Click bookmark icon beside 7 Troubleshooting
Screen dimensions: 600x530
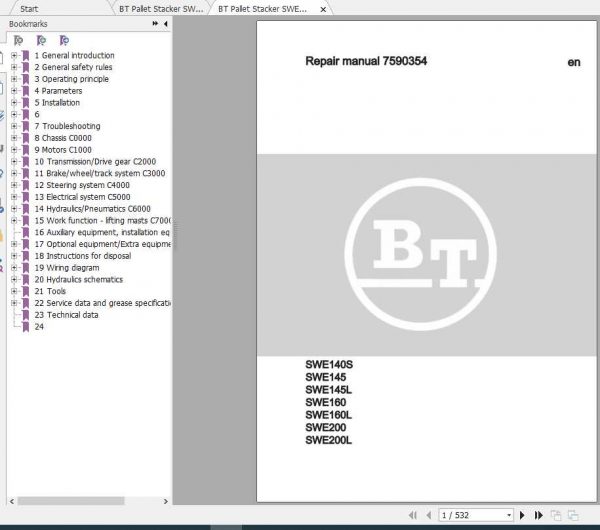[x=26, y=126]
